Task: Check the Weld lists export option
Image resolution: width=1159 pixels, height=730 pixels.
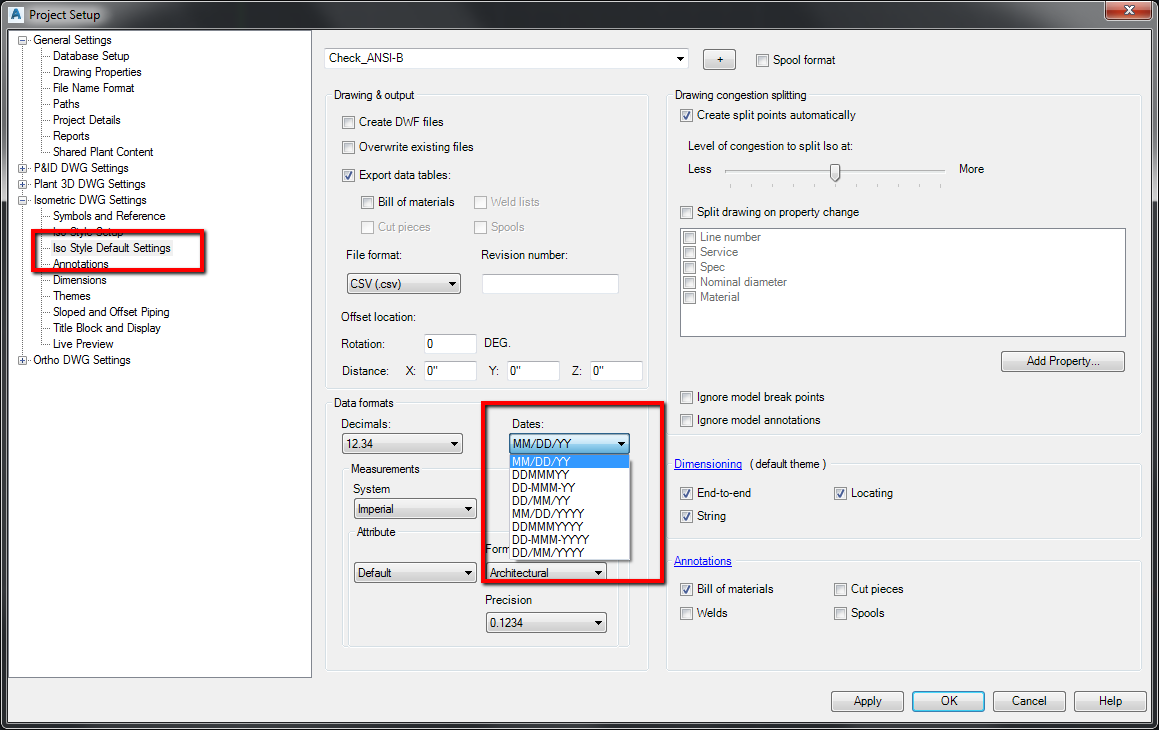Action: click(x=481, y=202)
